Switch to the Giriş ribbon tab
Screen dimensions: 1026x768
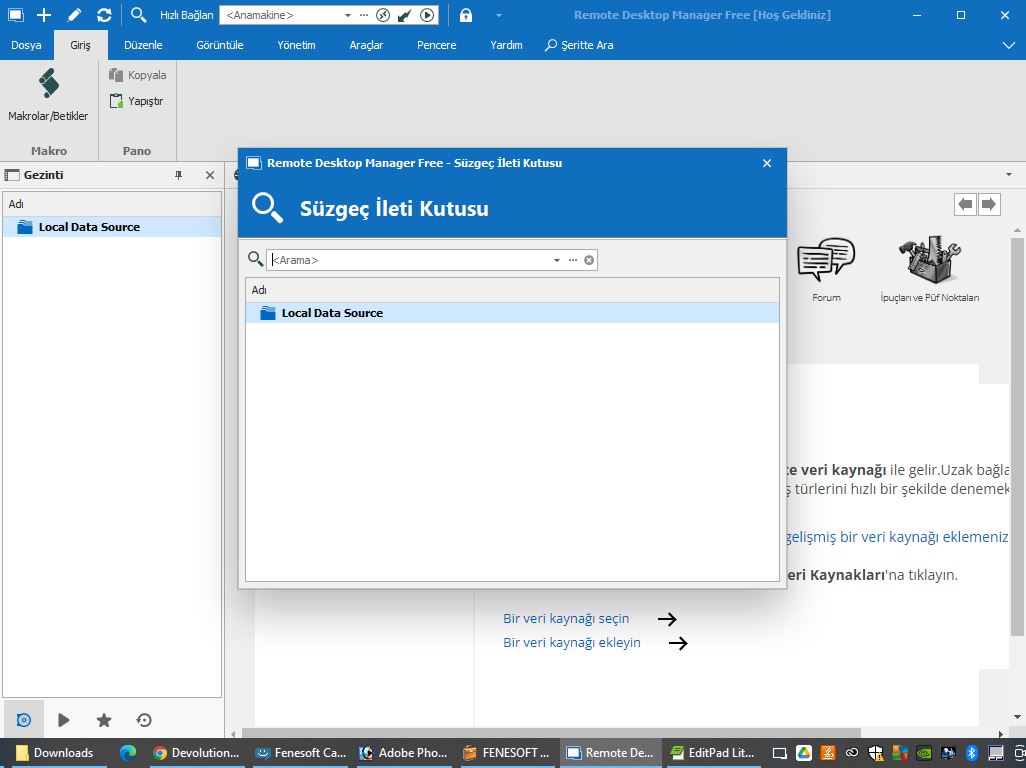(80, 45)
